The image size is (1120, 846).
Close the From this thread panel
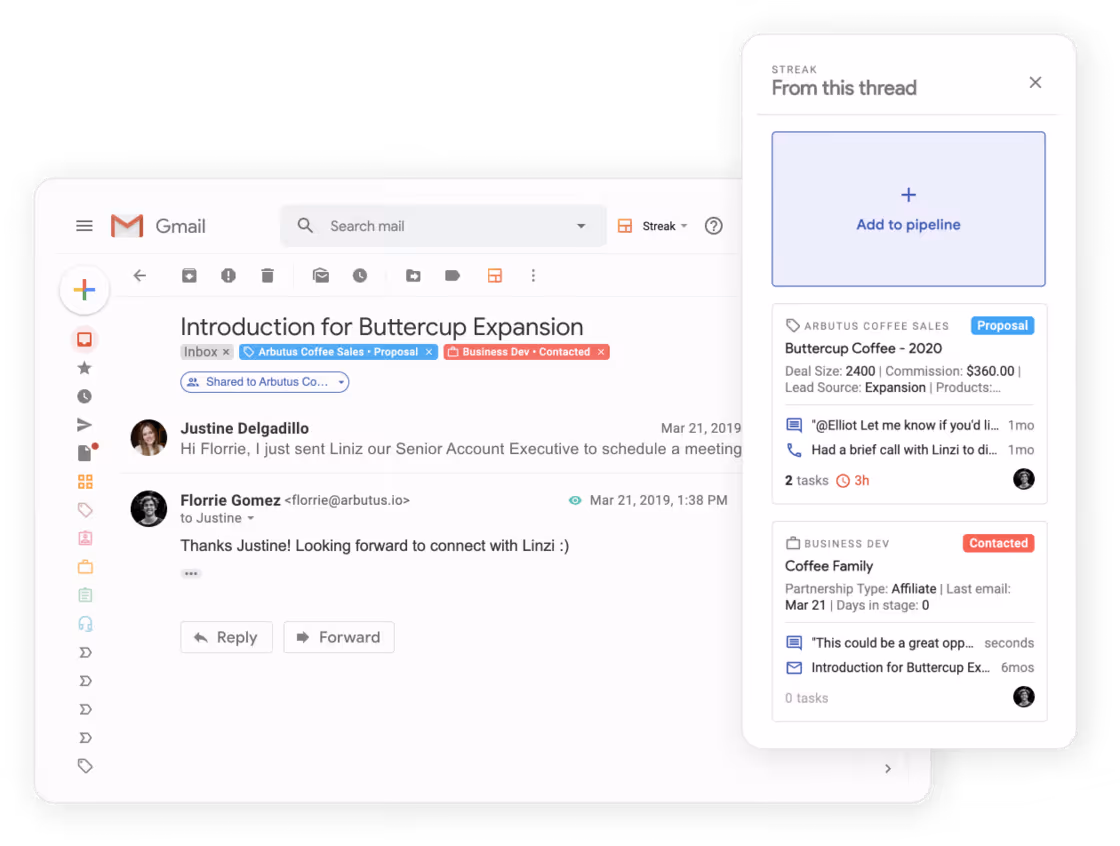[1035, 83]
